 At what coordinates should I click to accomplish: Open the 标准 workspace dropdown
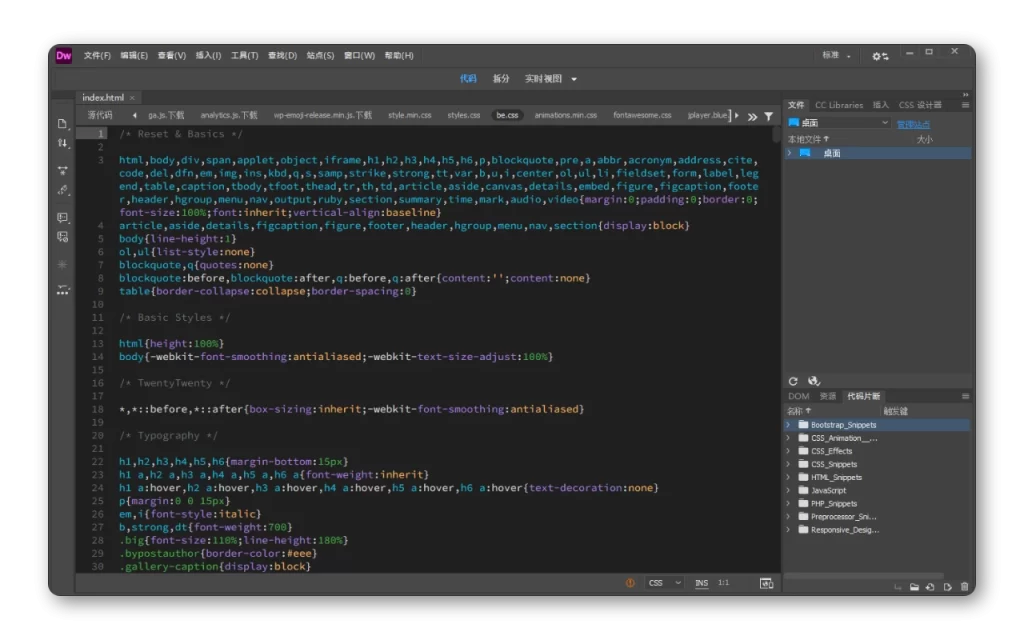pos(837,56)
